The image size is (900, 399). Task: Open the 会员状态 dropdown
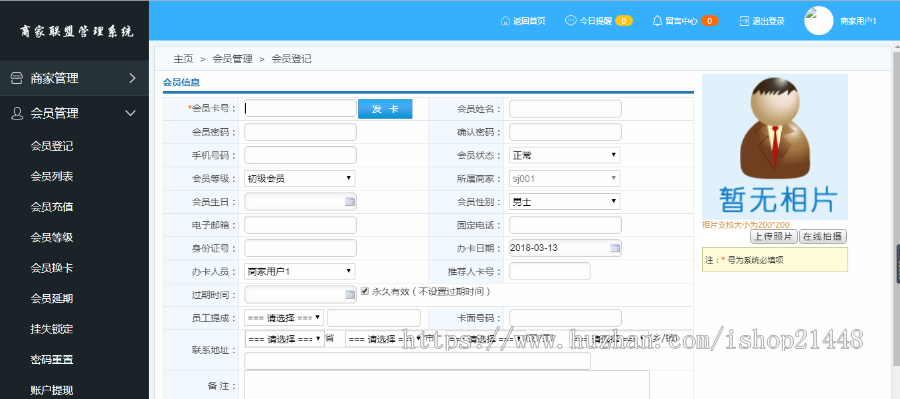click(x=565, y=155)
